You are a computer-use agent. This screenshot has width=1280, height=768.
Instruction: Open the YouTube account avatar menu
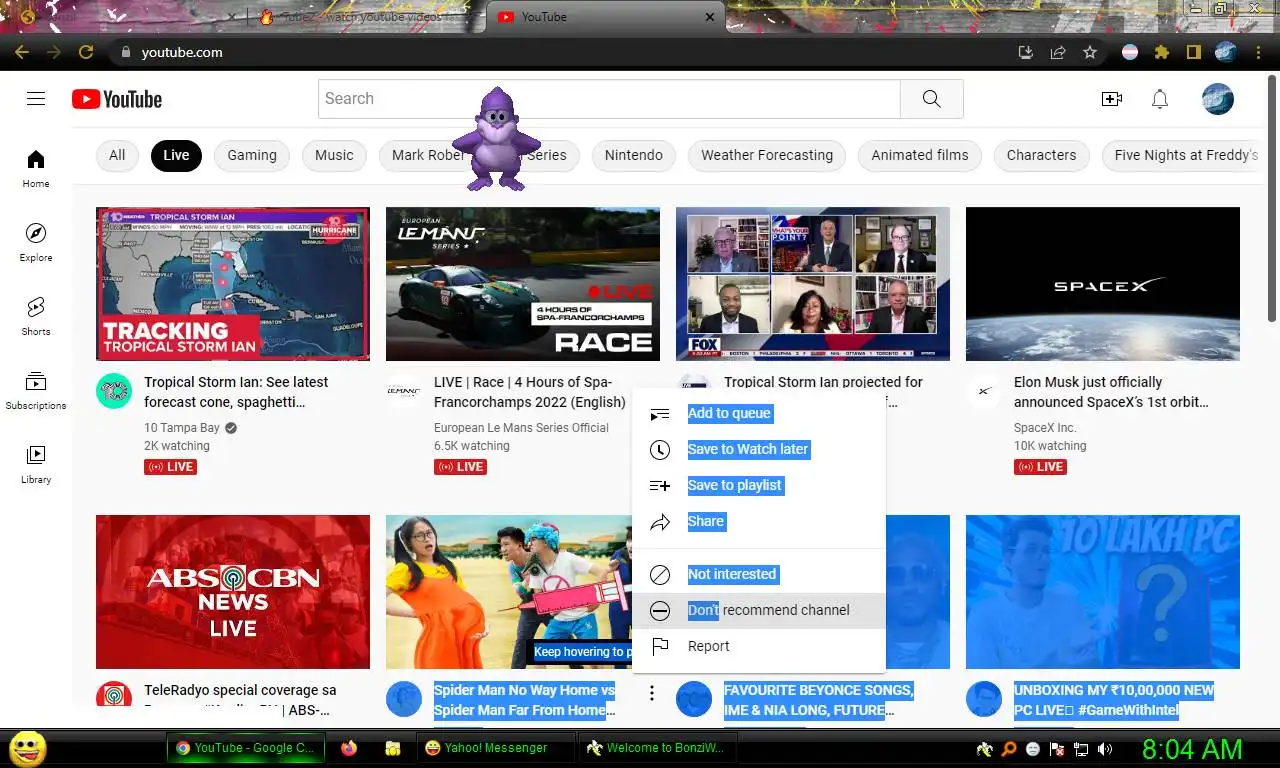(1217, 99)
